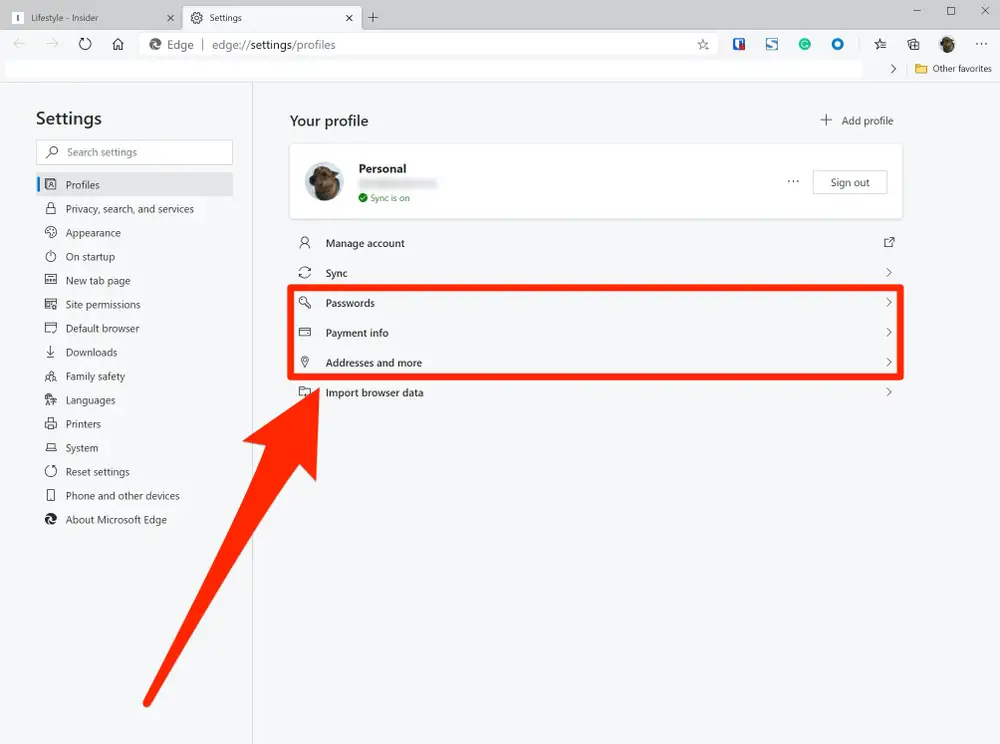Open Family safety settings
1000x744 pixels.
pyautogui.click(x=135, y=376)
